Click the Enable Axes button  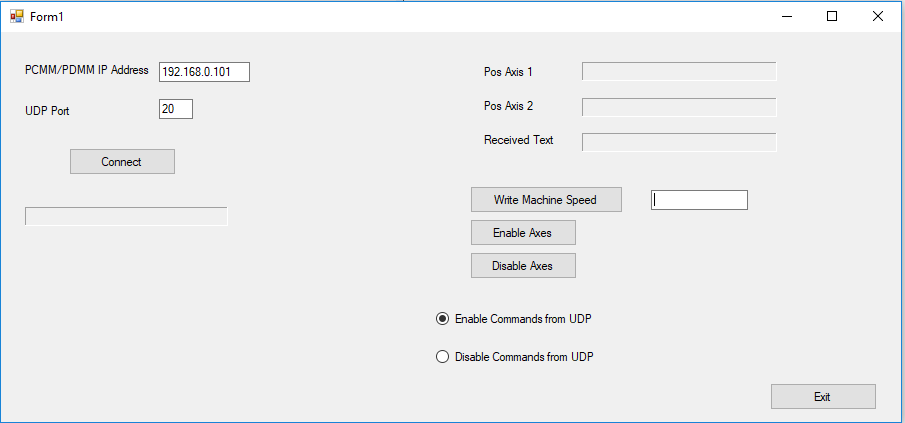tap(523, 233)
